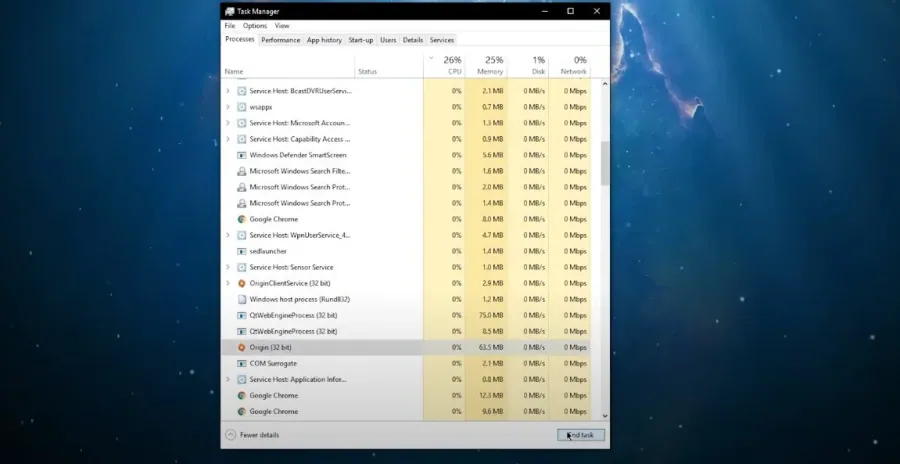Image resolution: width=900 pixels, height=464 pixels.
Task: Click the Service Host: Sensor Service icon
Action: (x=242, y=267)
